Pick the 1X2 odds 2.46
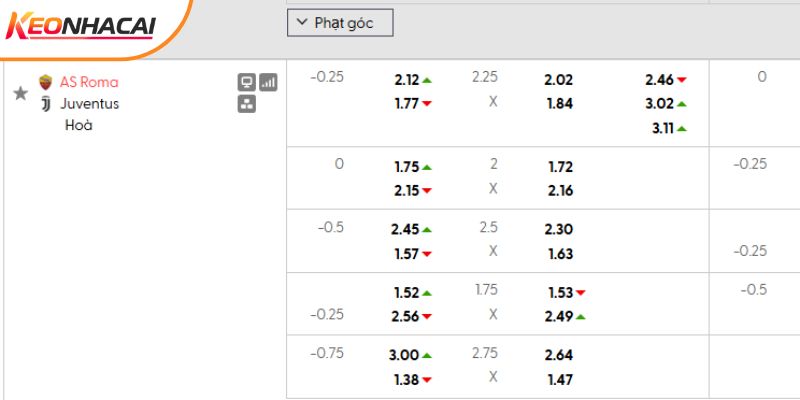Image resolution: width=800 pixels, height=400 pixels. coord(660,80)
